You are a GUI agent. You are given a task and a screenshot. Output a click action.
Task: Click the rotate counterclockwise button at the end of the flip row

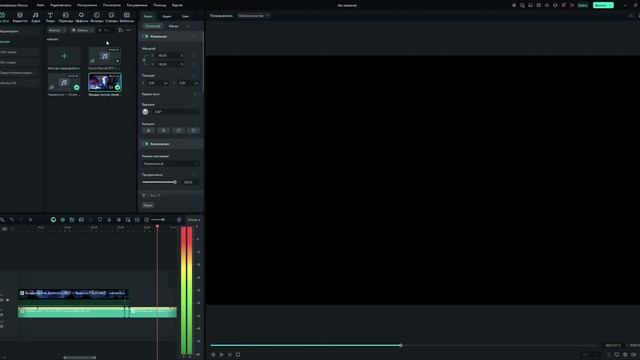pos(193,131)
